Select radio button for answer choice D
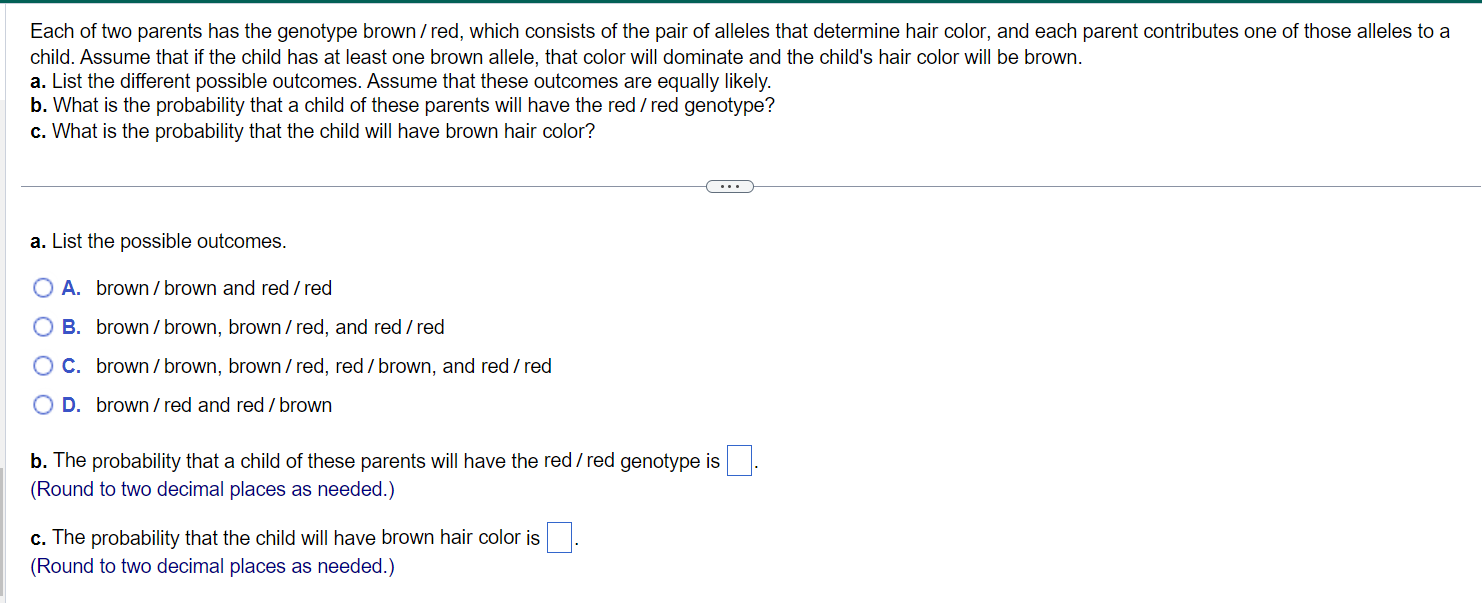The height and width of the screenshot is (603, 1482). click(43, 404)
